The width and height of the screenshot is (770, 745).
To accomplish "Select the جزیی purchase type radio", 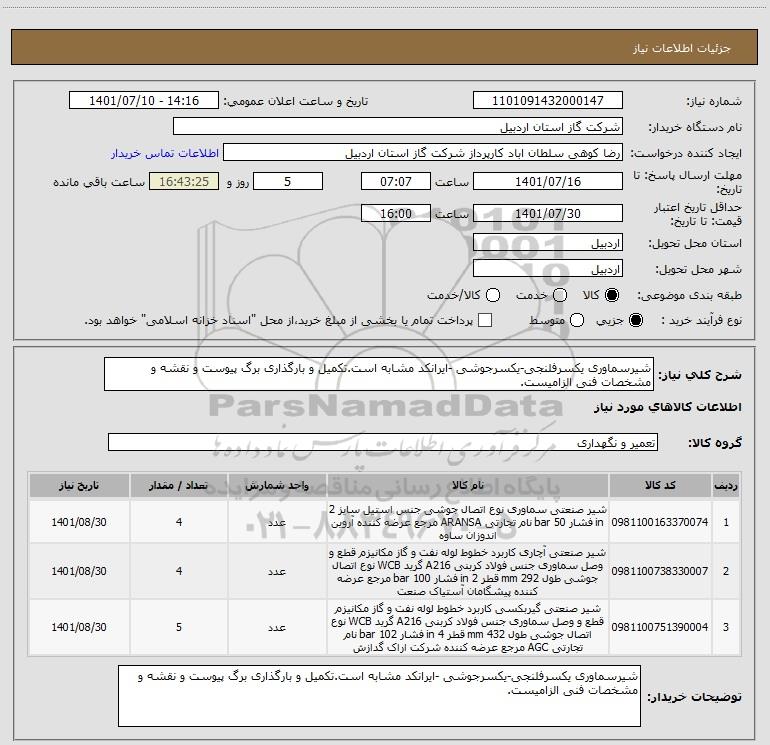I will [x=636, y=320].
